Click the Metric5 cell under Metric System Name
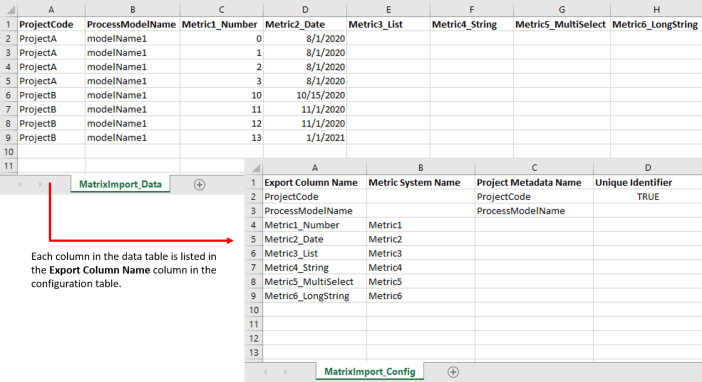The height and width of the screenshot is (382, 702). coord(420,282)
